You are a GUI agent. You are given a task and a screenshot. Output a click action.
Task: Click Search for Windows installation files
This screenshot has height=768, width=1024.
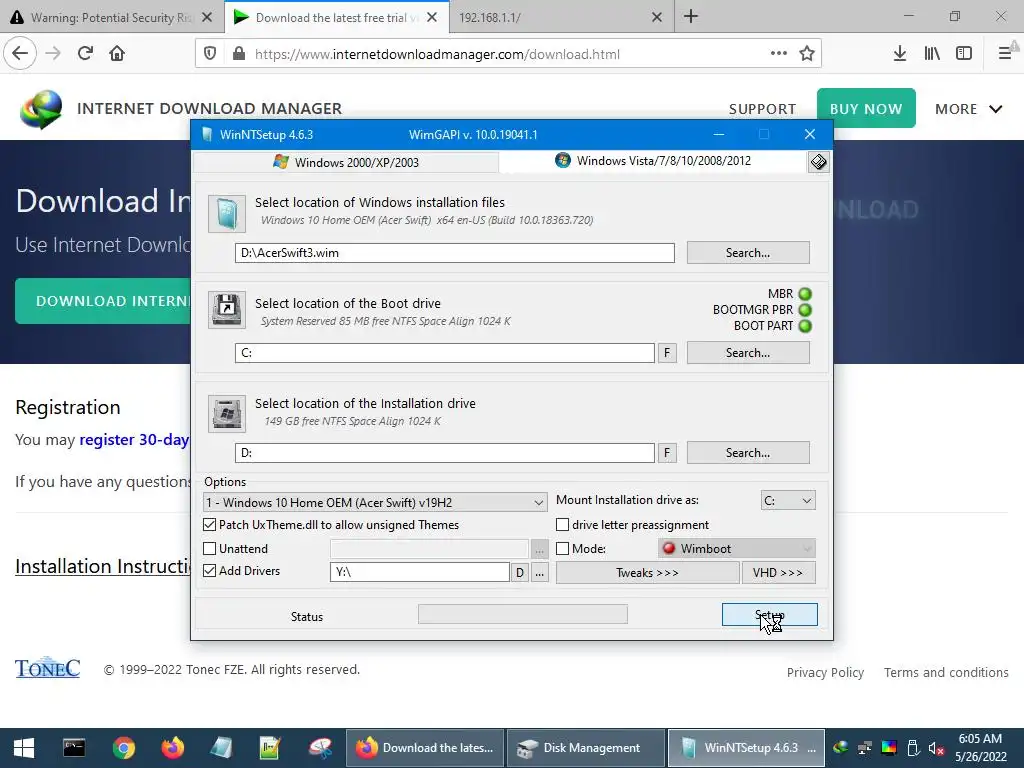coord(748,253)
